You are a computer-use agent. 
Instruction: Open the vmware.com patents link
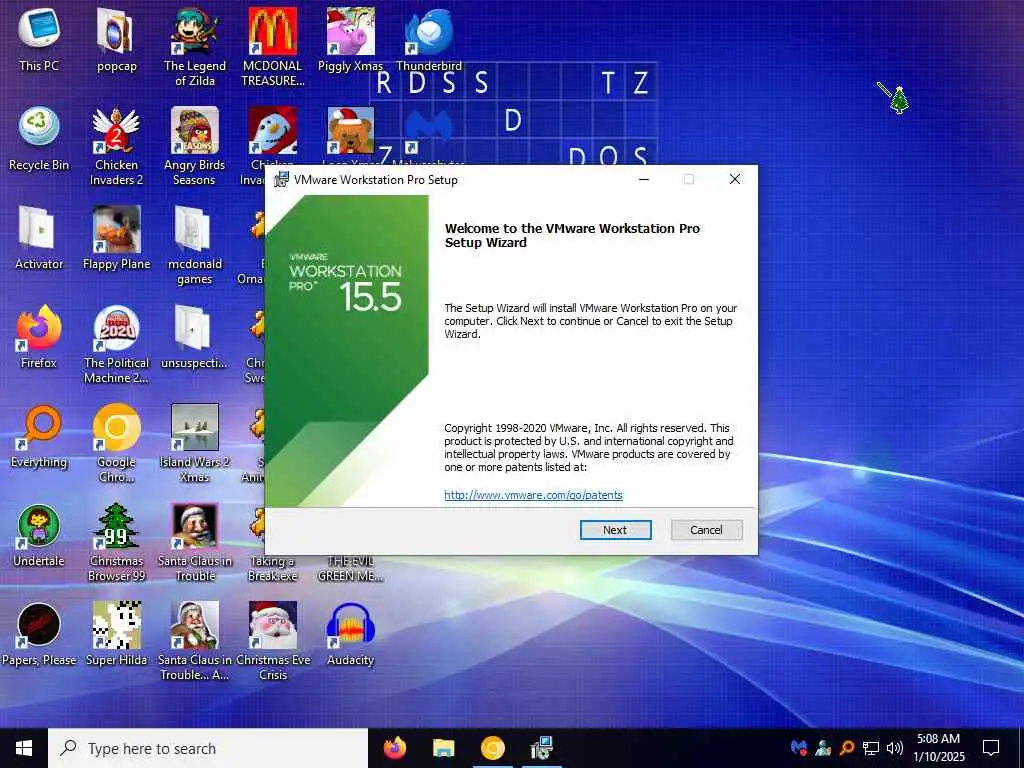click(533, 495)
